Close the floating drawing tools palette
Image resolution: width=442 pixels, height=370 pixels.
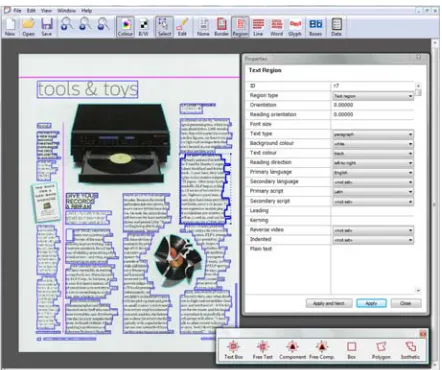click(423, 334)
